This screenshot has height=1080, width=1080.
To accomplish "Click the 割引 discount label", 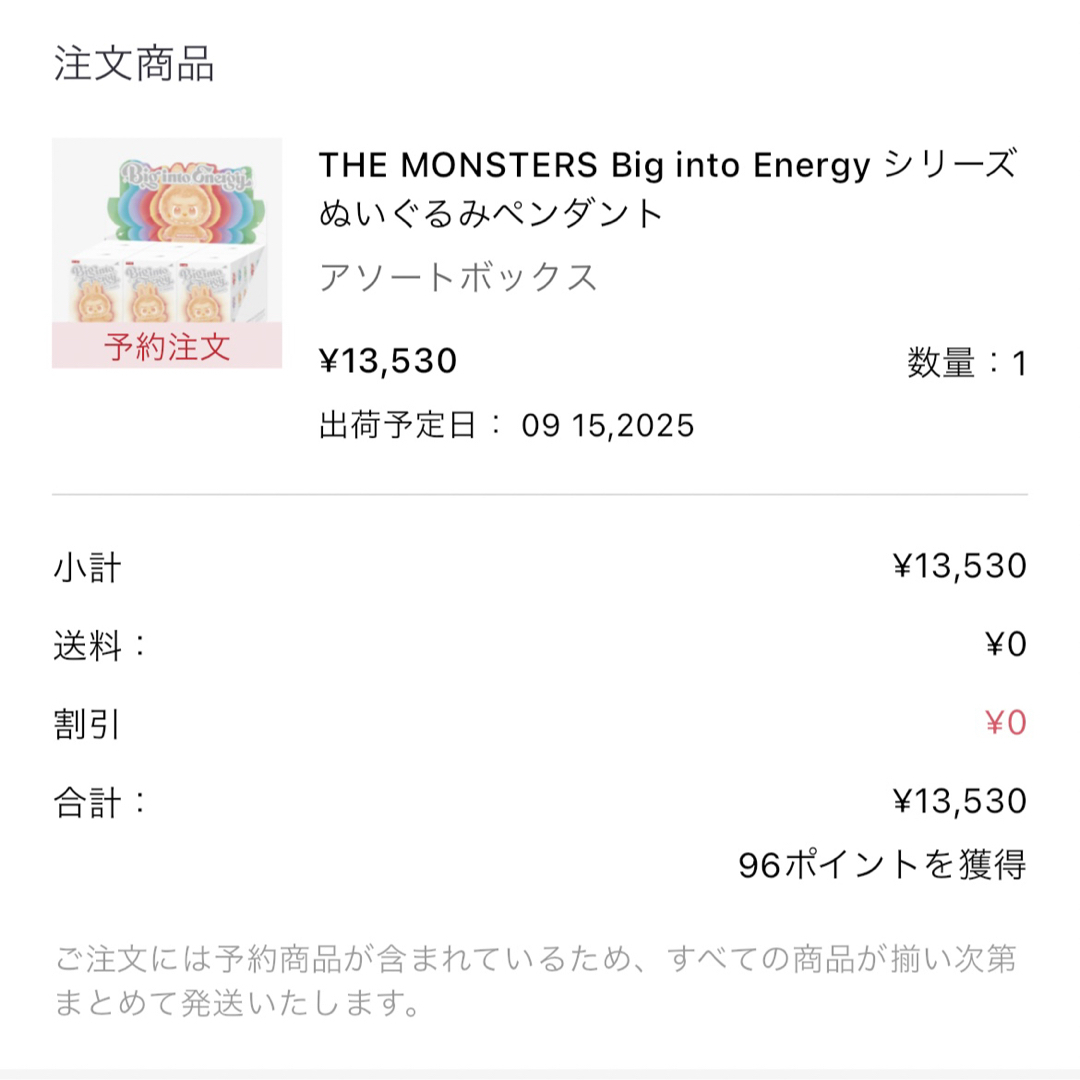I will pos(87,725).
